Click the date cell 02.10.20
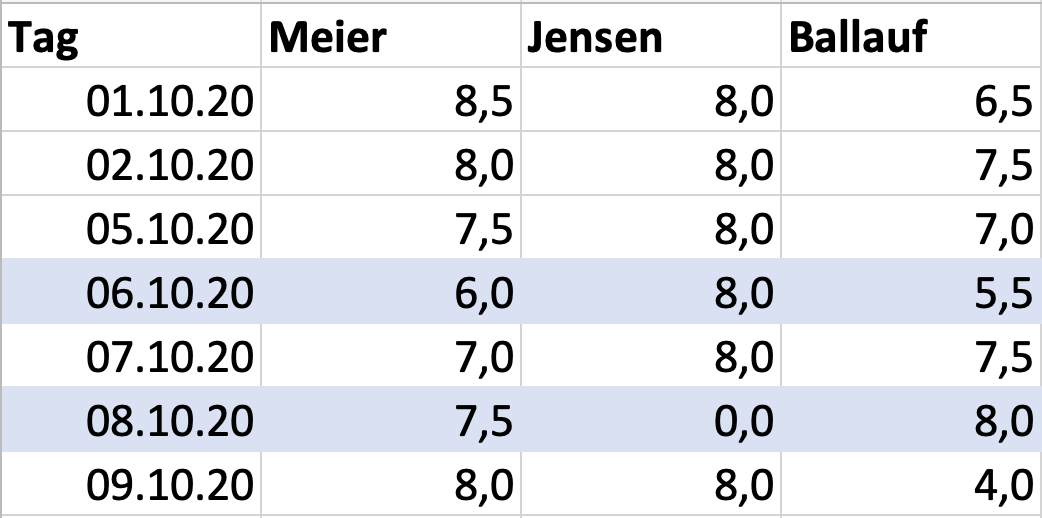 coord(131,163)
